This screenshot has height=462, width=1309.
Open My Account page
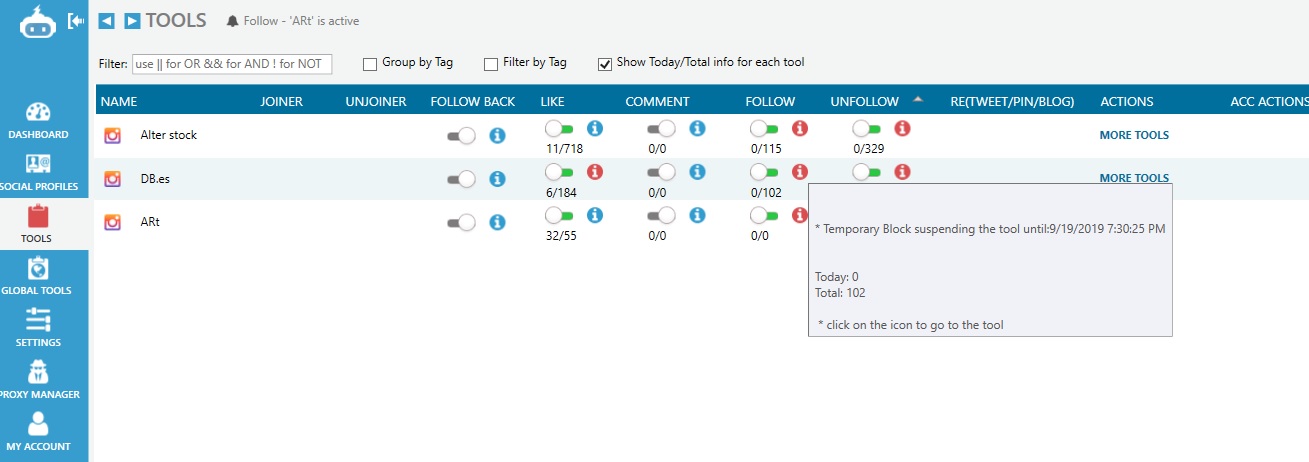pyautogui.click(x=38, y=432)
